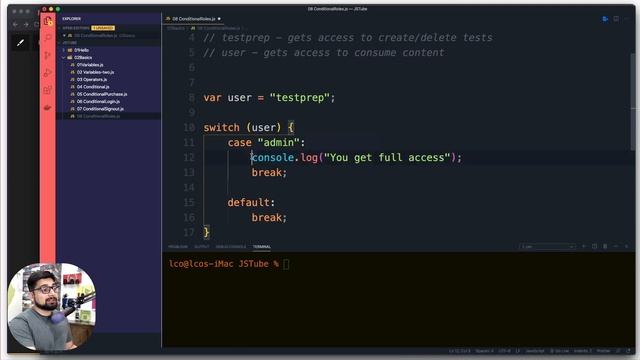640x360 pixels.
Task: Click the new terminal plus icon
Action: [584, 246]
